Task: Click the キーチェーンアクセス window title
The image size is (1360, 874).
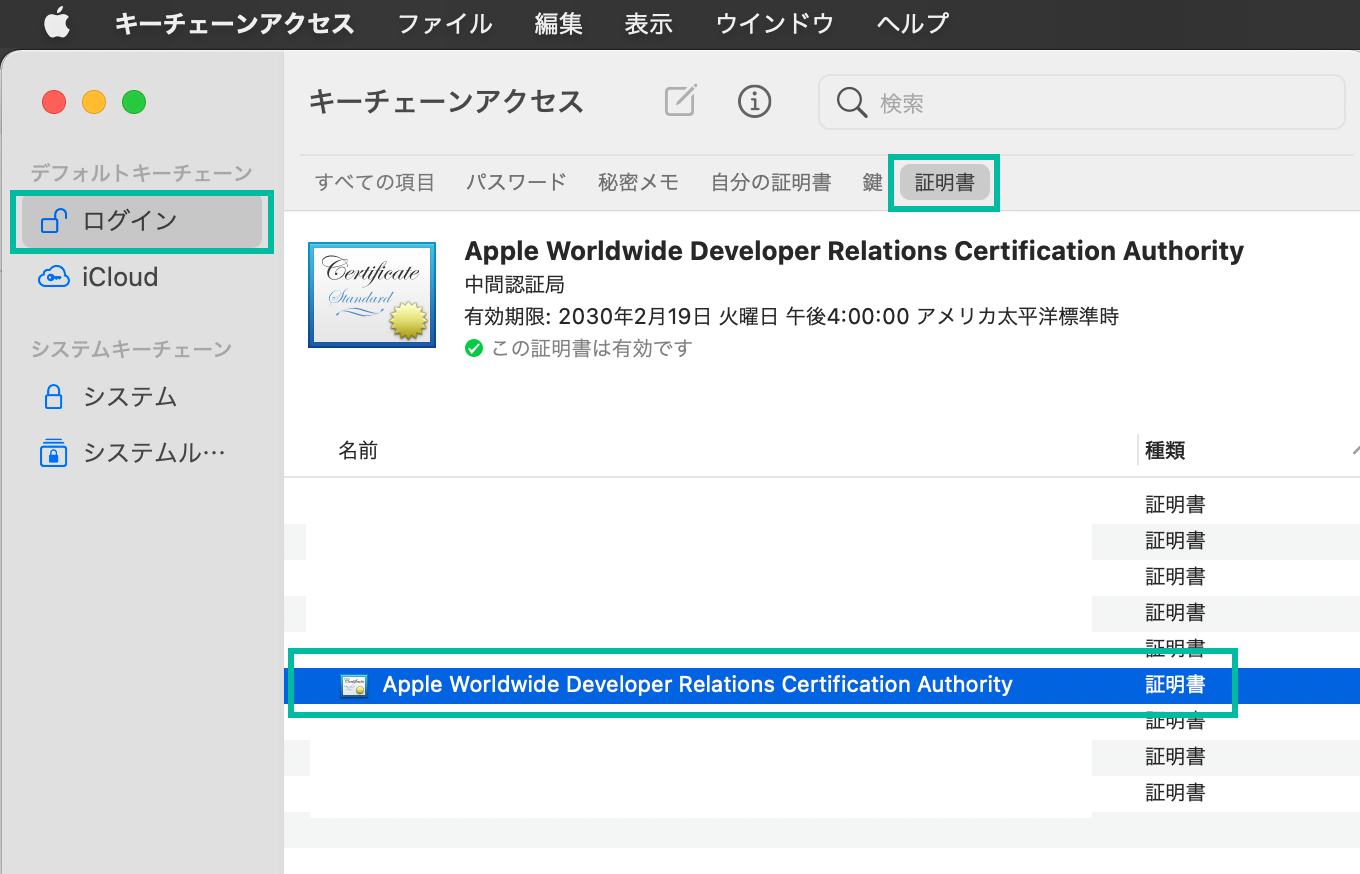Action: tap(446, 101)
